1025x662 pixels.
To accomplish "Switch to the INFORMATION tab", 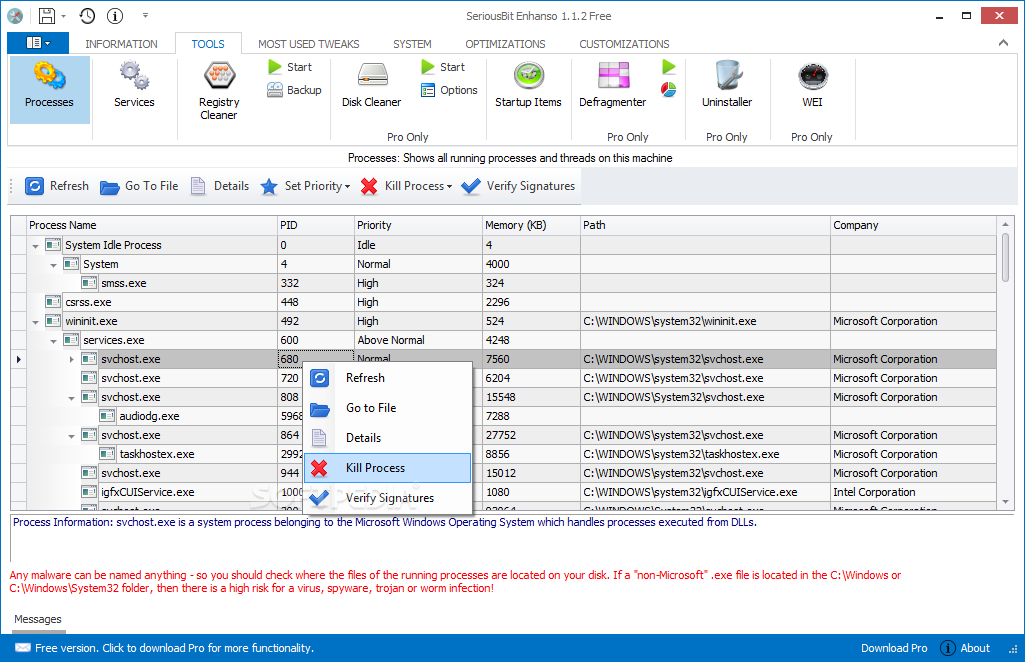I will 121,44.
